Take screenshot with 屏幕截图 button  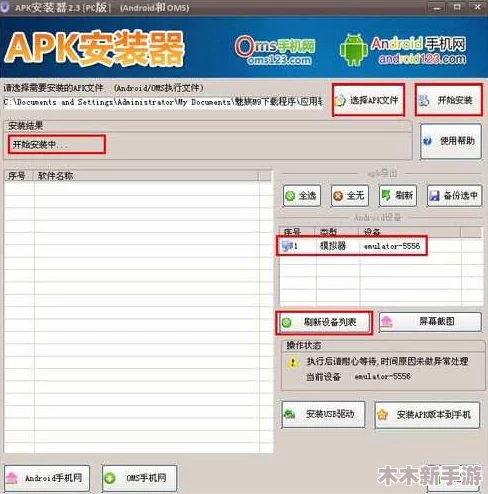click(x=430, y=322)
